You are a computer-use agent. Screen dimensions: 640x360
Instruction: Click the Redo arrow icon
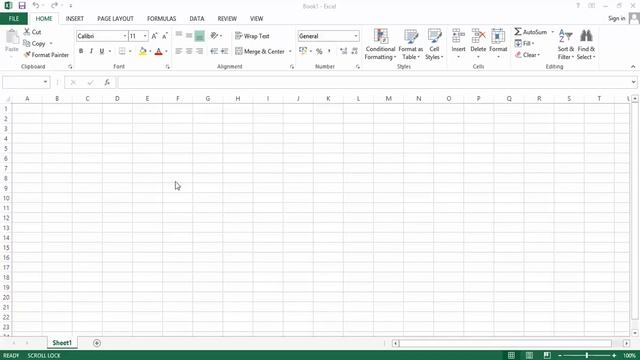(54, 6)
